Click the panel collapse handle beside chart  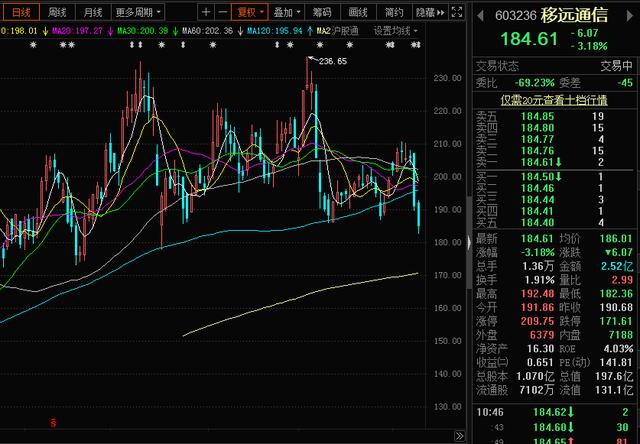(469, 243)
